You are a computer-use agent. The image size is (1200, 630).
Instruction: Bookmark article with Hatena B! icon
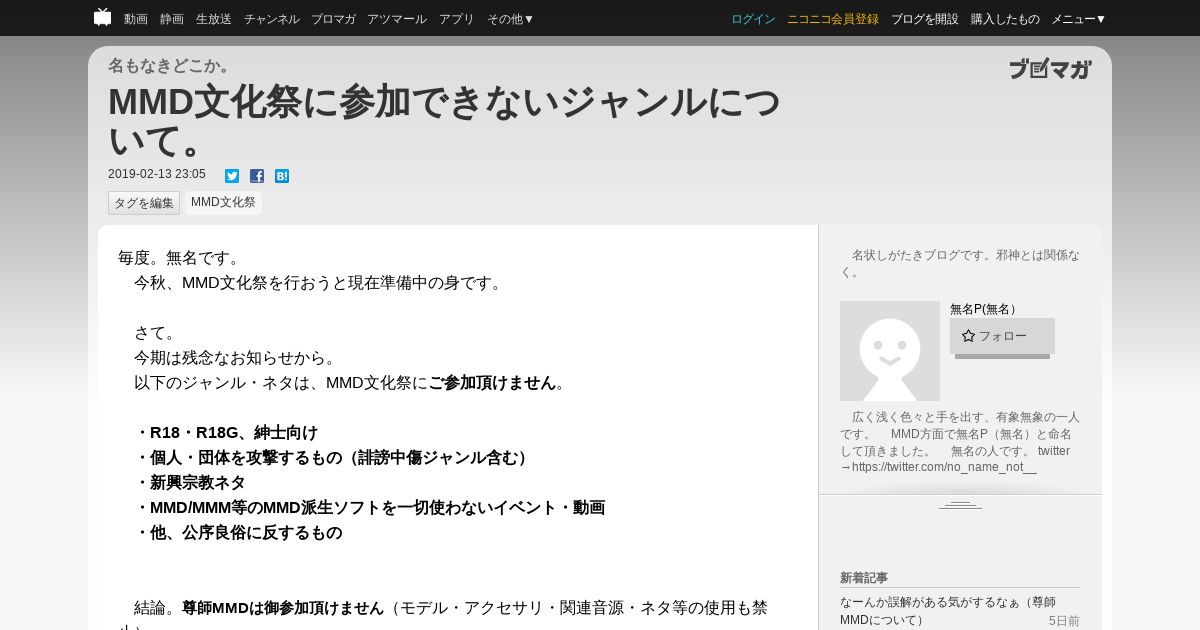[x=282, y=176]
